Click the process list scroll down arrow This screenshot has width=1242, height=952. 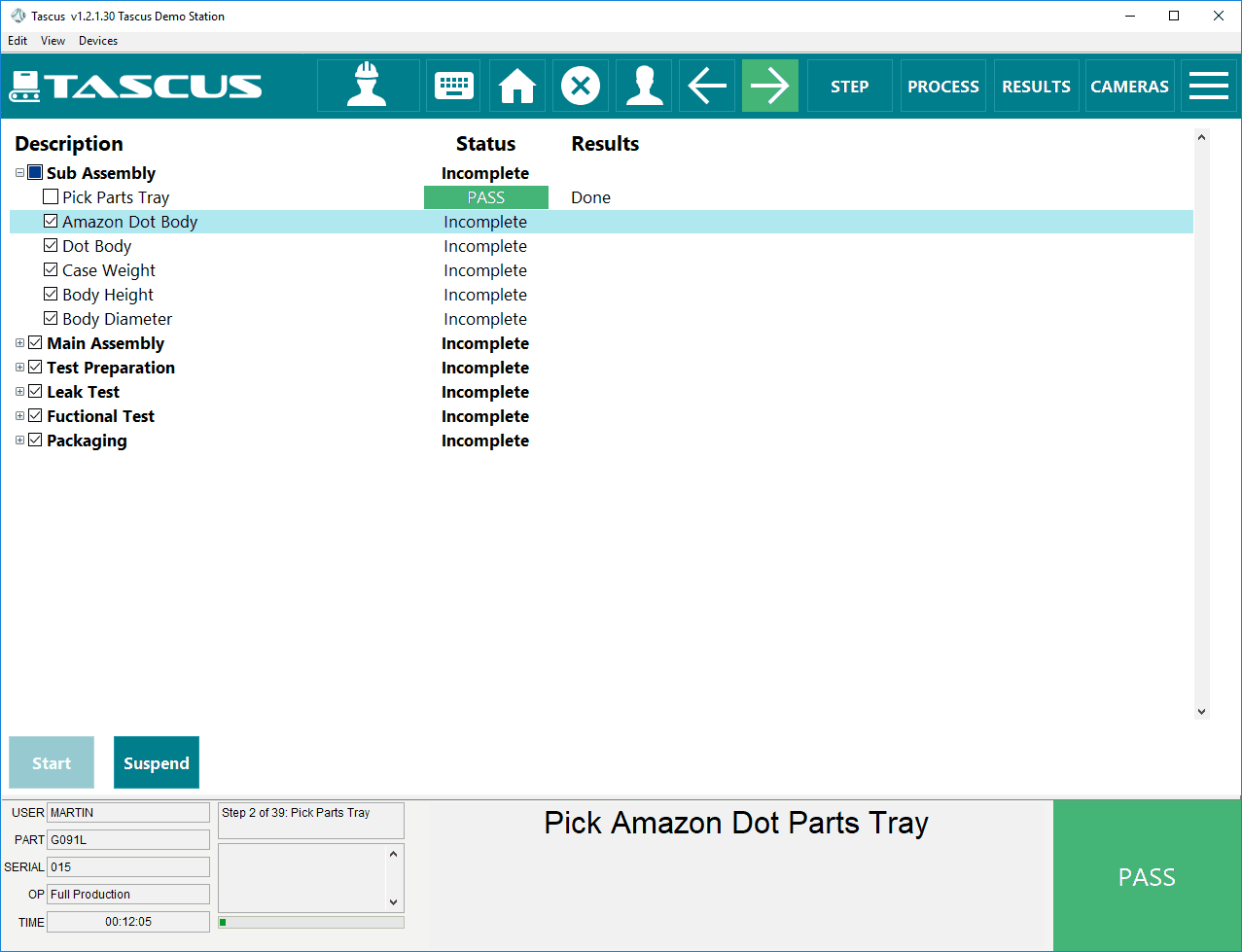[1201, 712]
